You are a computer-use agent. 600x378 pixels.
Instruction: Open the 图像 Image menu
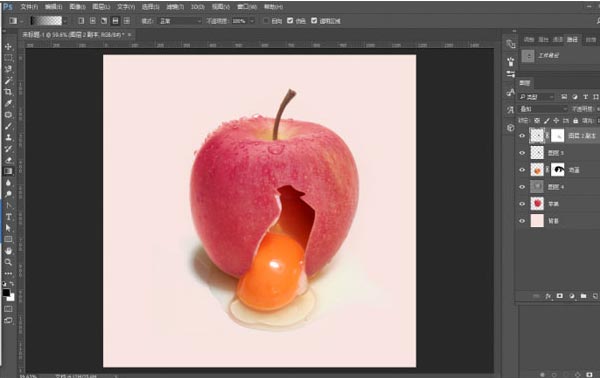[x=77, y=7]
